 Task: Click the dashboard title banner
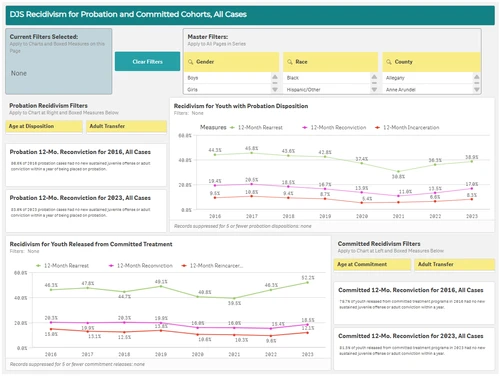click(250, 15)
